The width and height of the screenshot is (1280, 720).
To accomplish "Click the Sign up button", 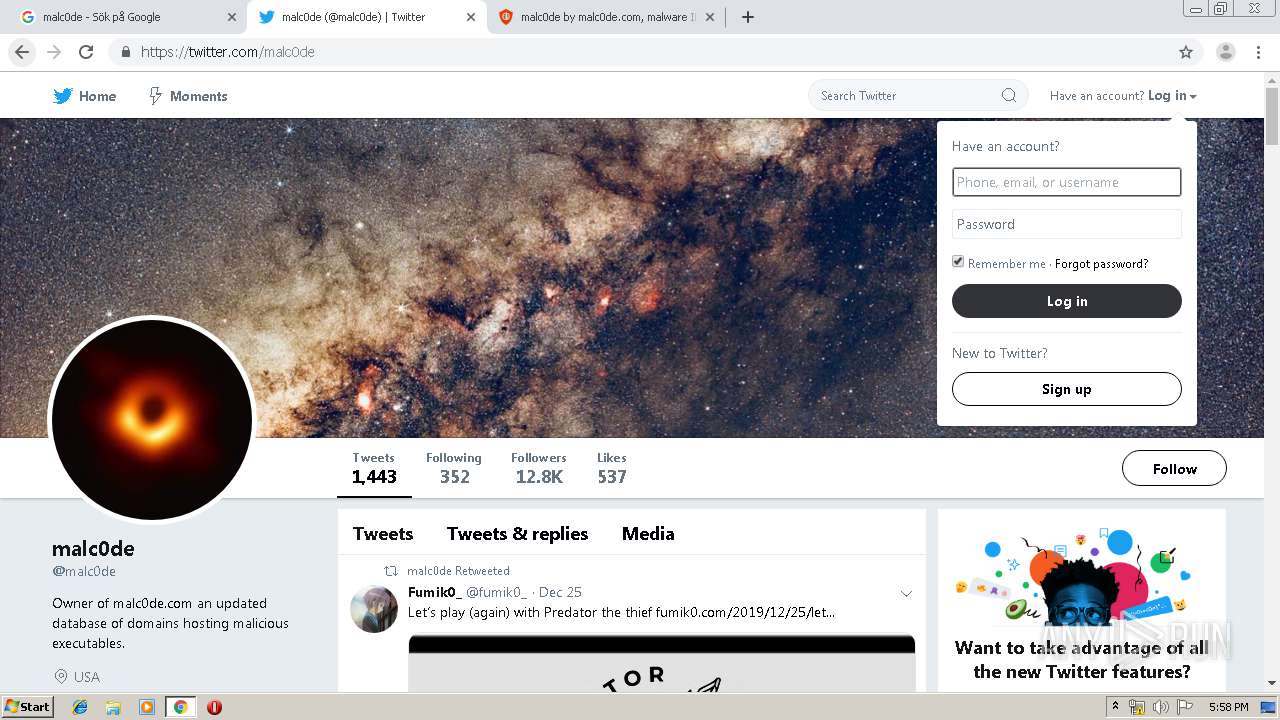I will [x=1067, y=389].
